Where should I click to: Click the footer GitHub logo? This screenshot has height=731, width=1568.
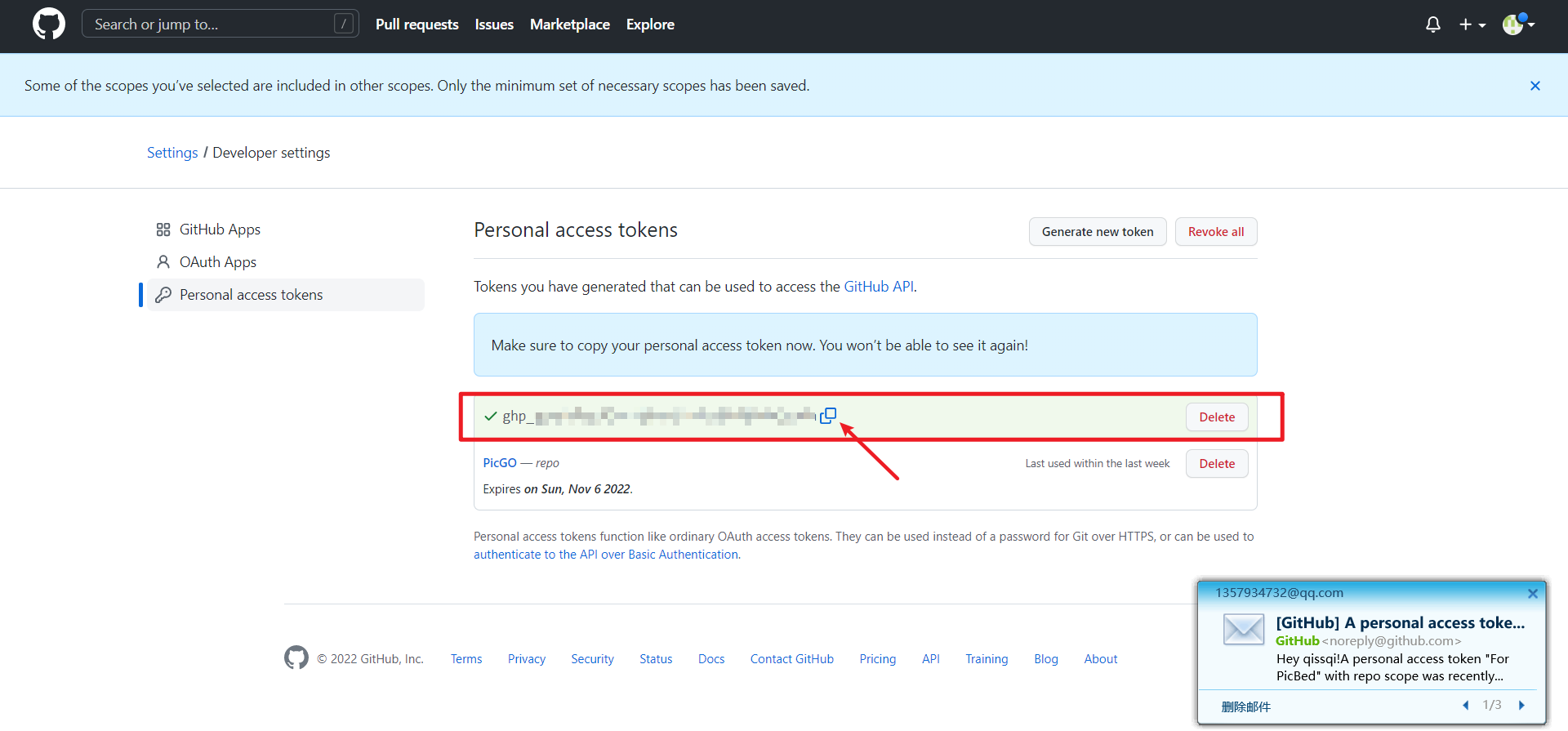296,657
